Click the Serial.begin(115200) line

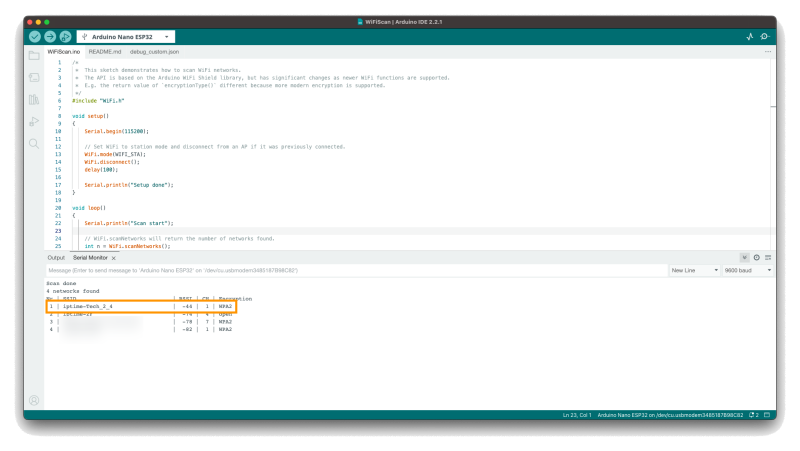tap(116, 132)
